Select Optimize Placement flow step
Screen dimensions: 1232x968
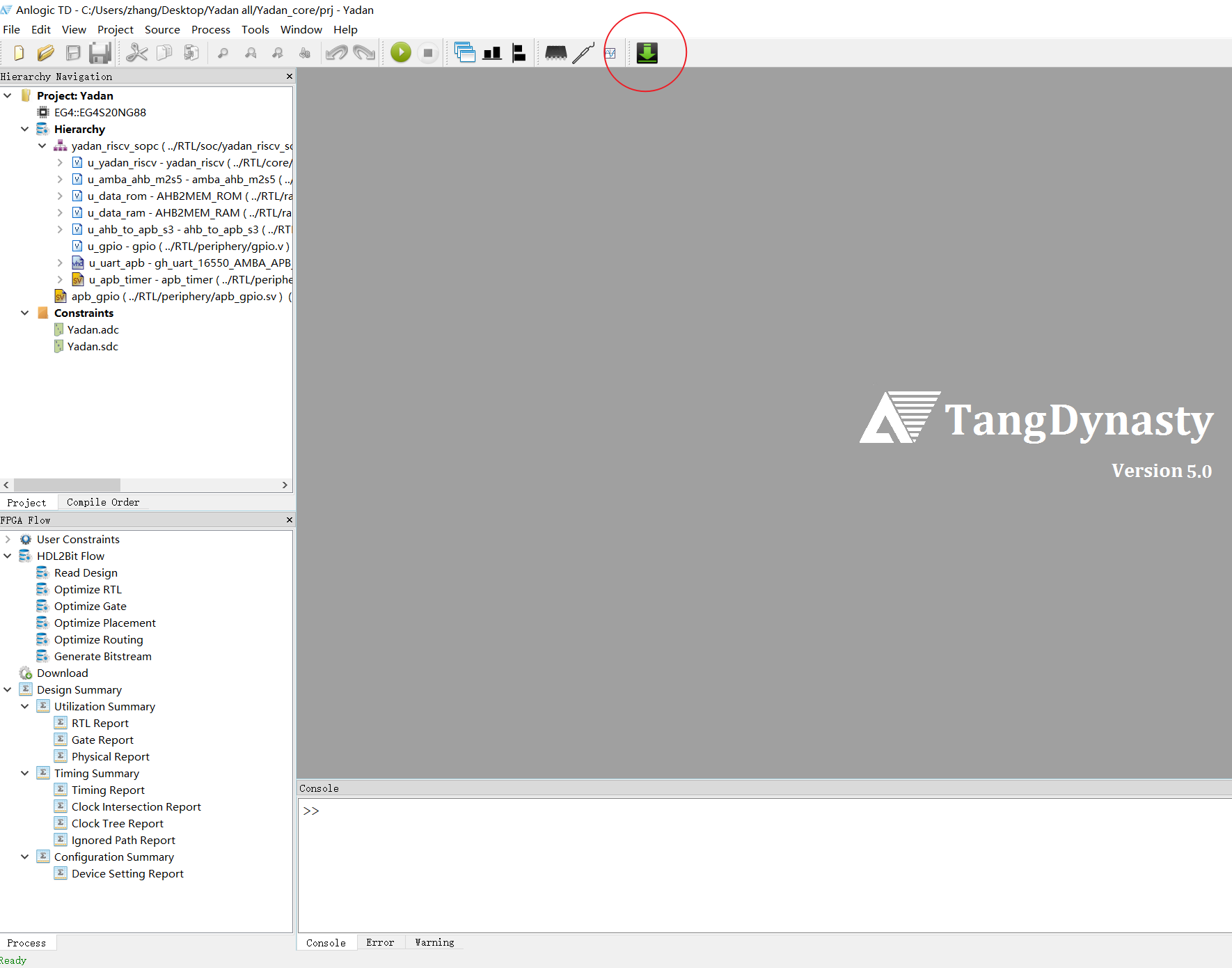tap(104, 623)
